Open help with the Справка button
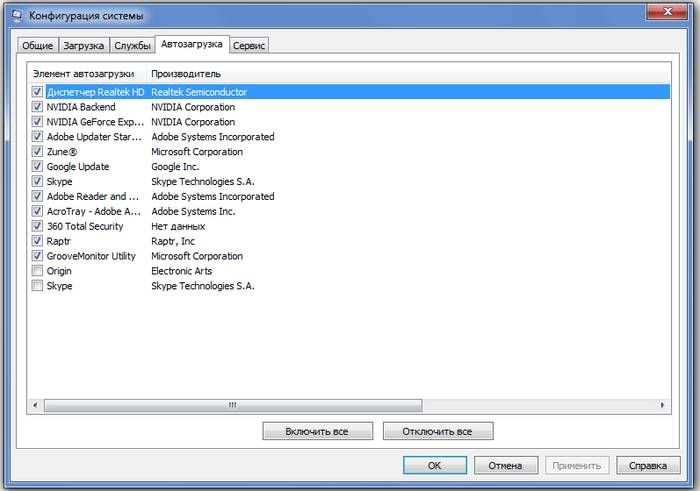The height and width of the screenshot is (491, 700). point(648,466)
